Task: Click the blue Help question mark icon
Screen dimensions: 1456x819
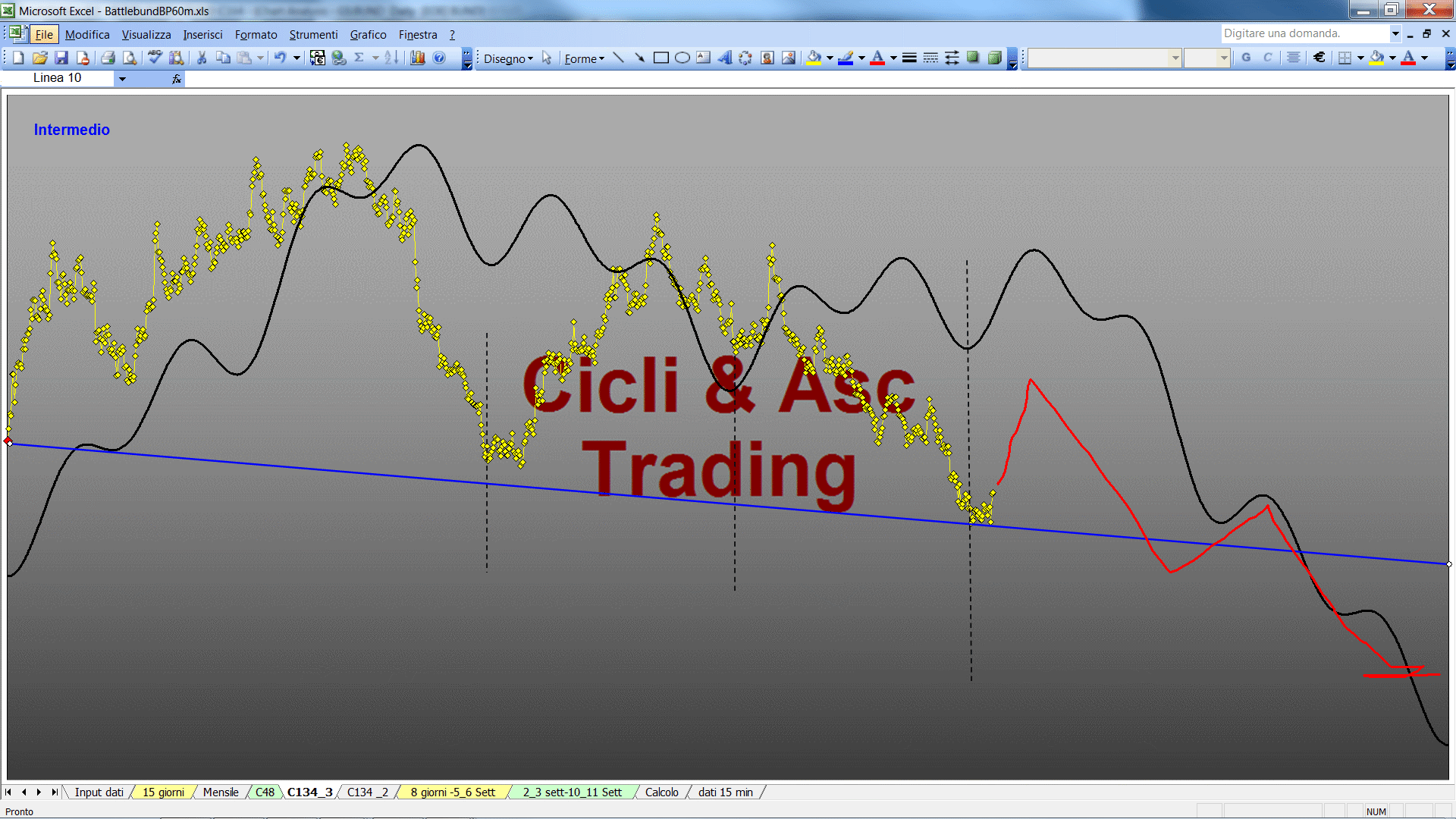Action: pos(439,58)
